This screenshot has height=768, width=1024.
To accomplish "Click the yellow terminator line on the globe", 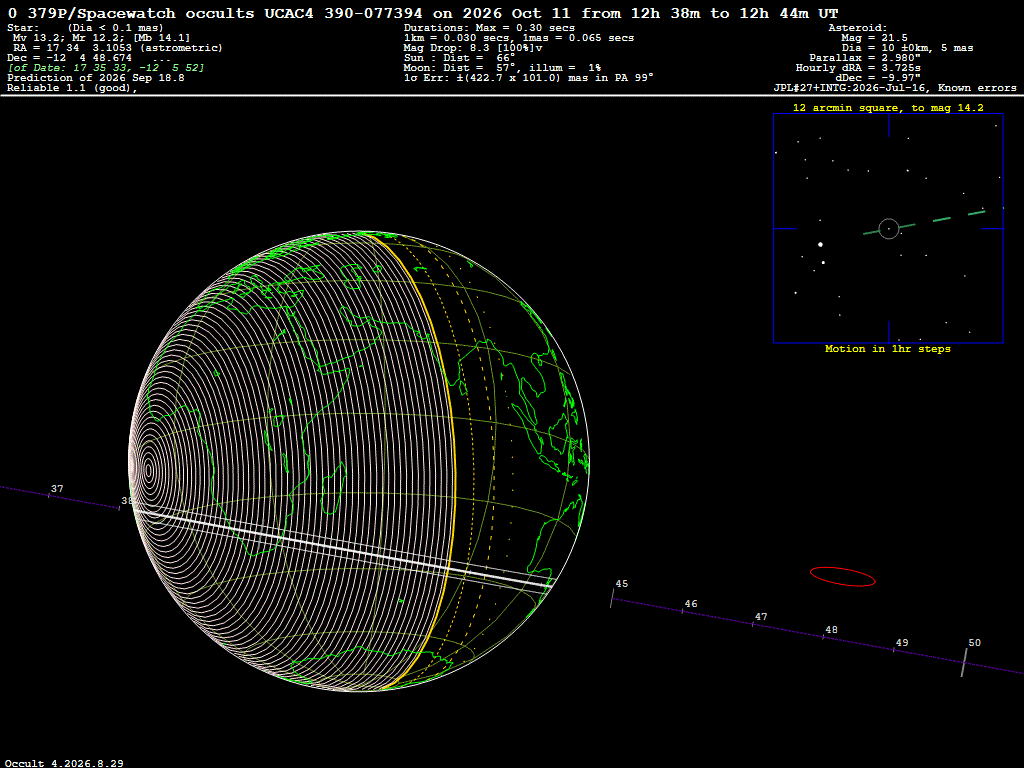I will click(x=436, y=457).
